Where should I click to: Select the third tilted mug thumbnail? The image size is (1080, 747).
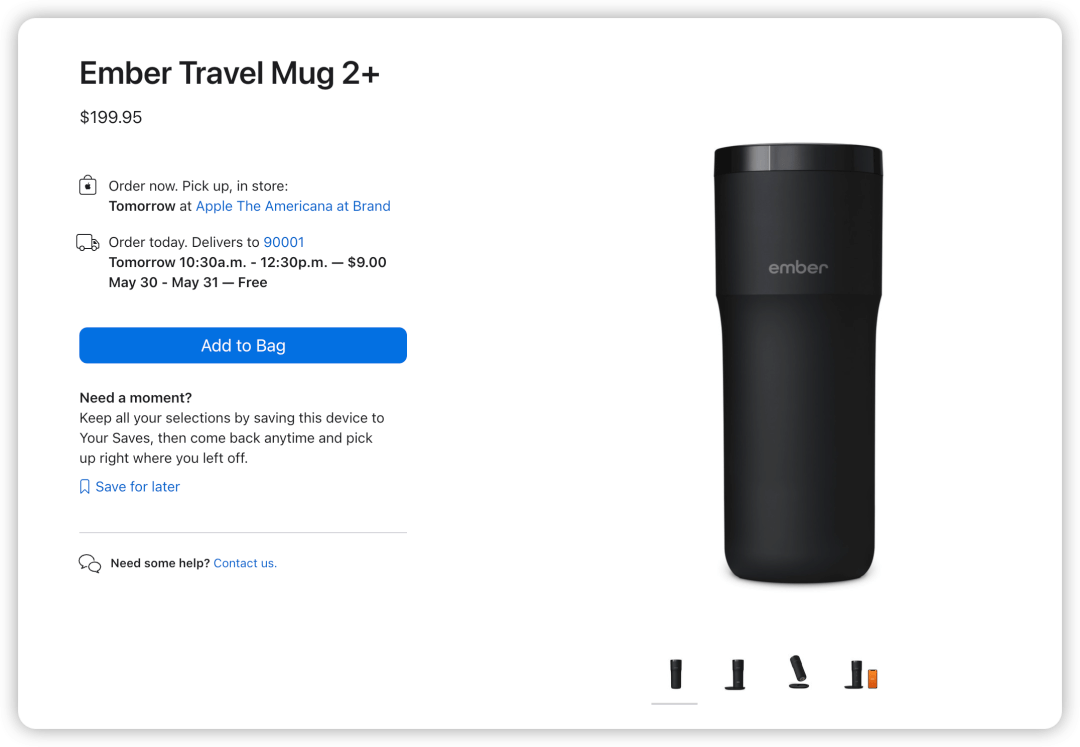(798, 672)
